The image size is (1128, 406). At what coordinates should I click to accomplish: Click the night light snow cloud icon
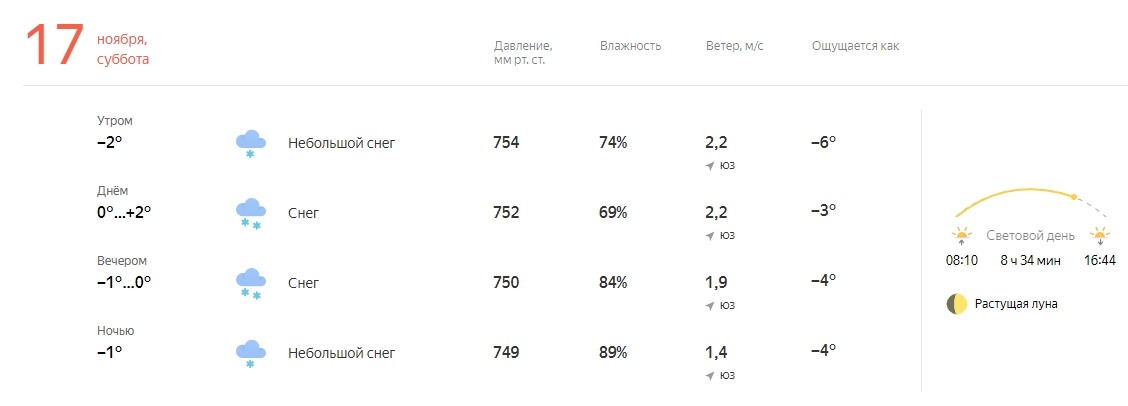click(x=250, y=353)
